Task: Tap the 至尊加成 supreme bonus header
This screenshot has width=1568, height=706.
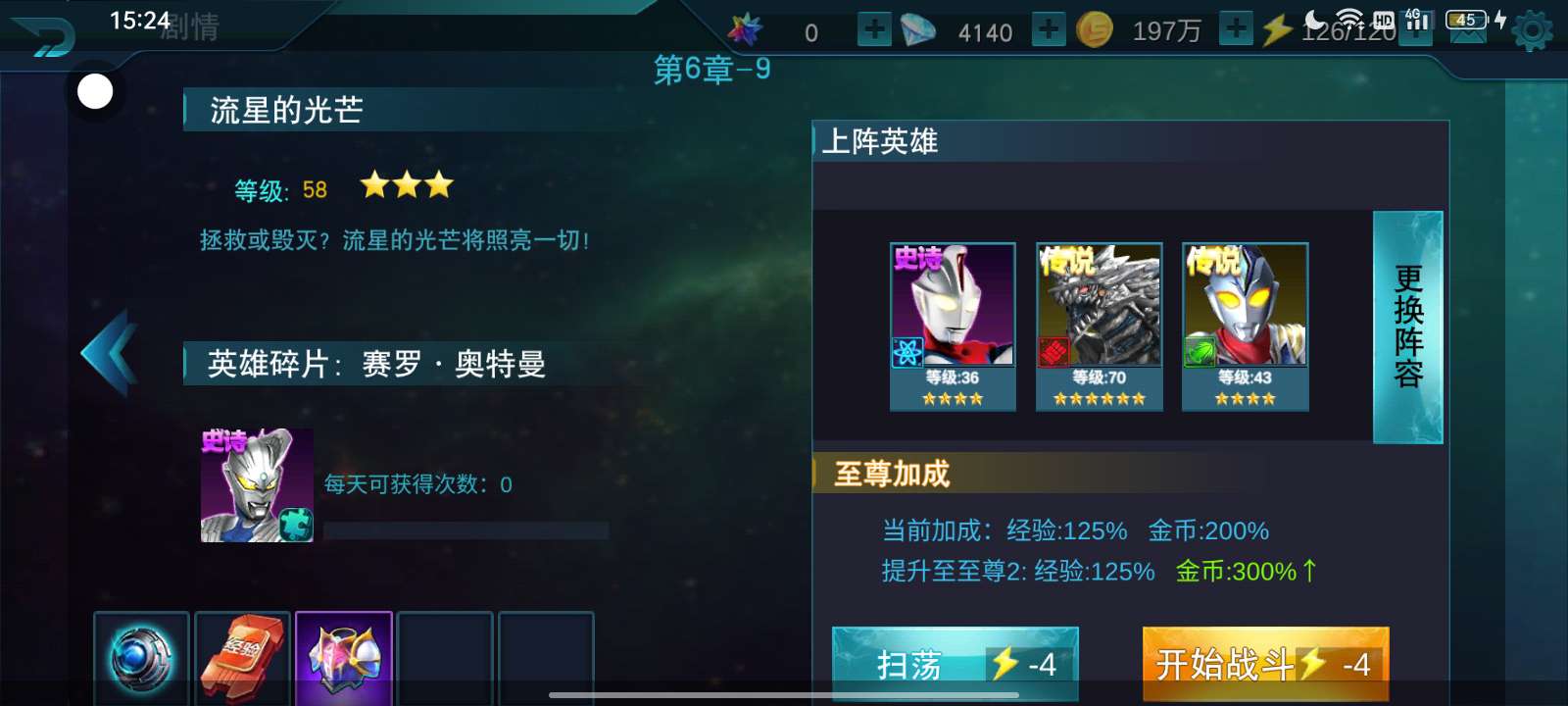Action: click(x=892, y=474)
